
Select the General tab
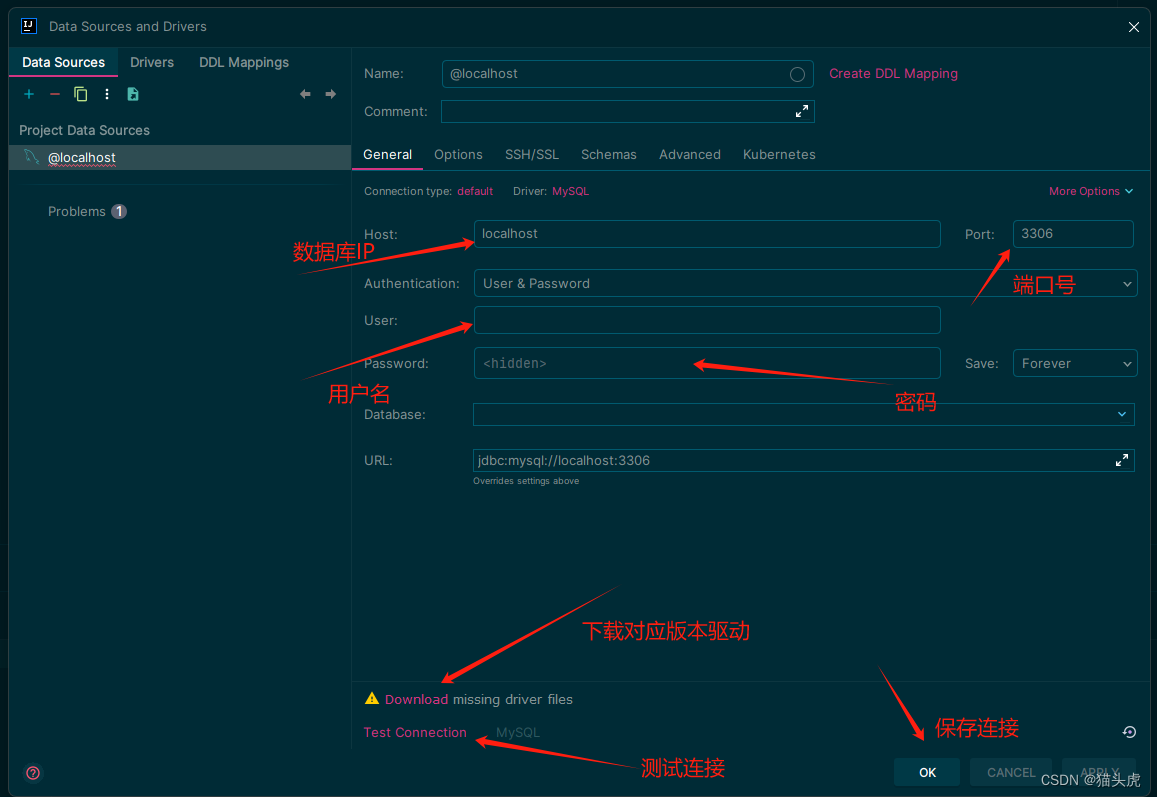coord(387,154)
